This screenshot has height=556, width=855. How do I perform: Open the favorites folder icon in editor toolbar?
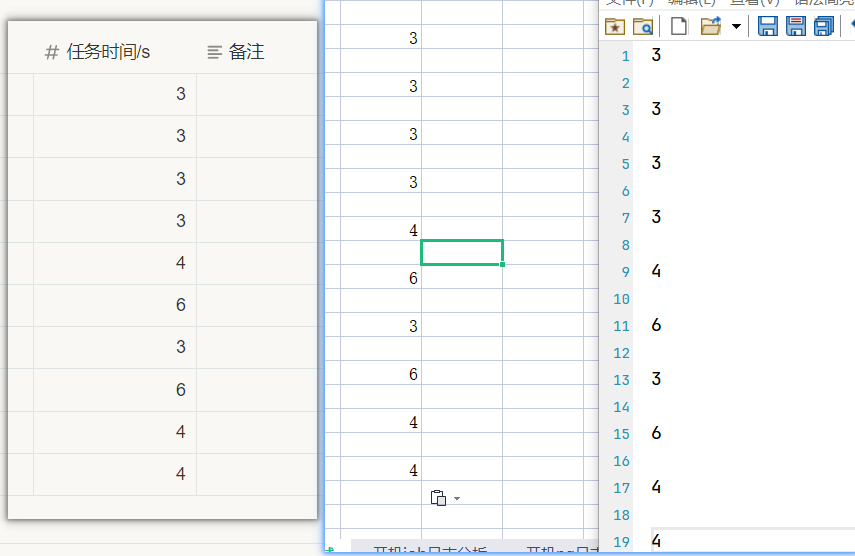(x=615, y=26)
